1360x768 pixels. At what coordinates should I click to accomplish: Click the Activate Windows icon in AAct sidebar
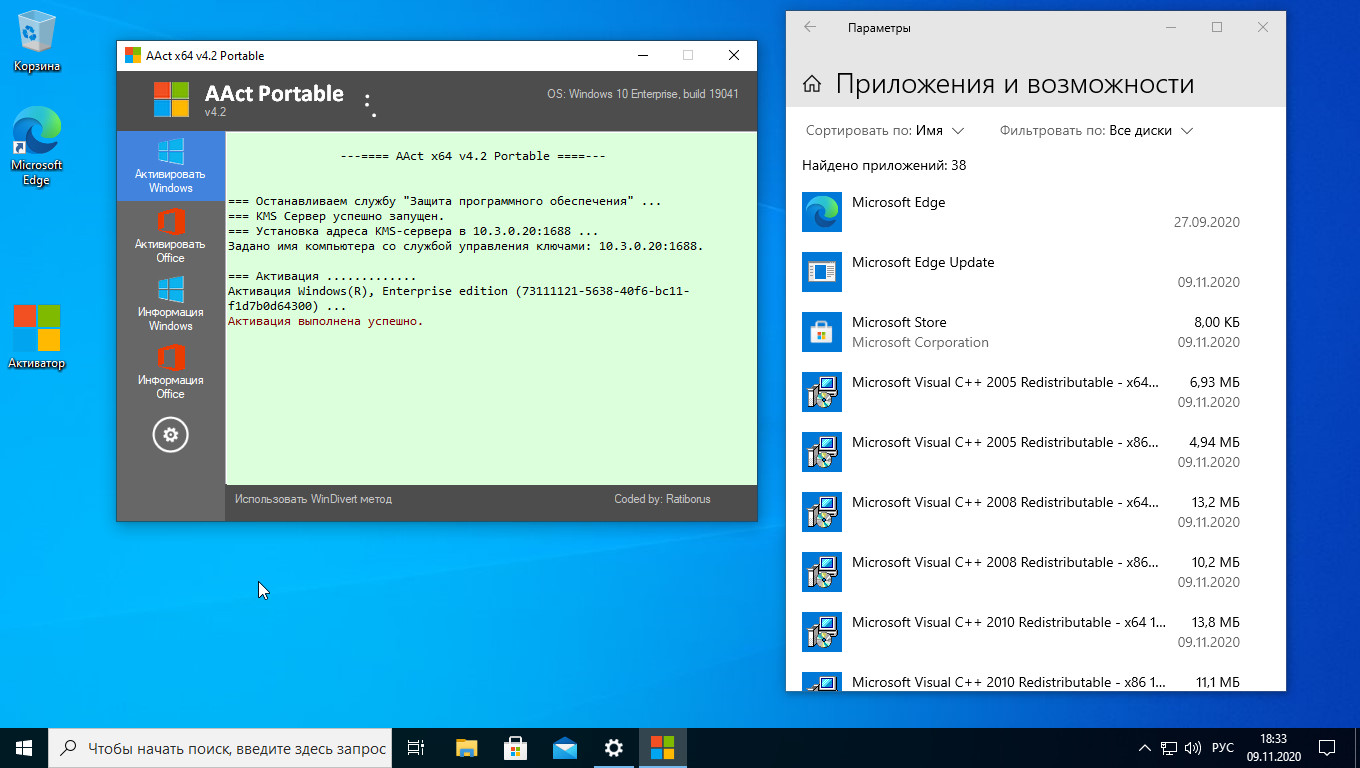point(170,166)
